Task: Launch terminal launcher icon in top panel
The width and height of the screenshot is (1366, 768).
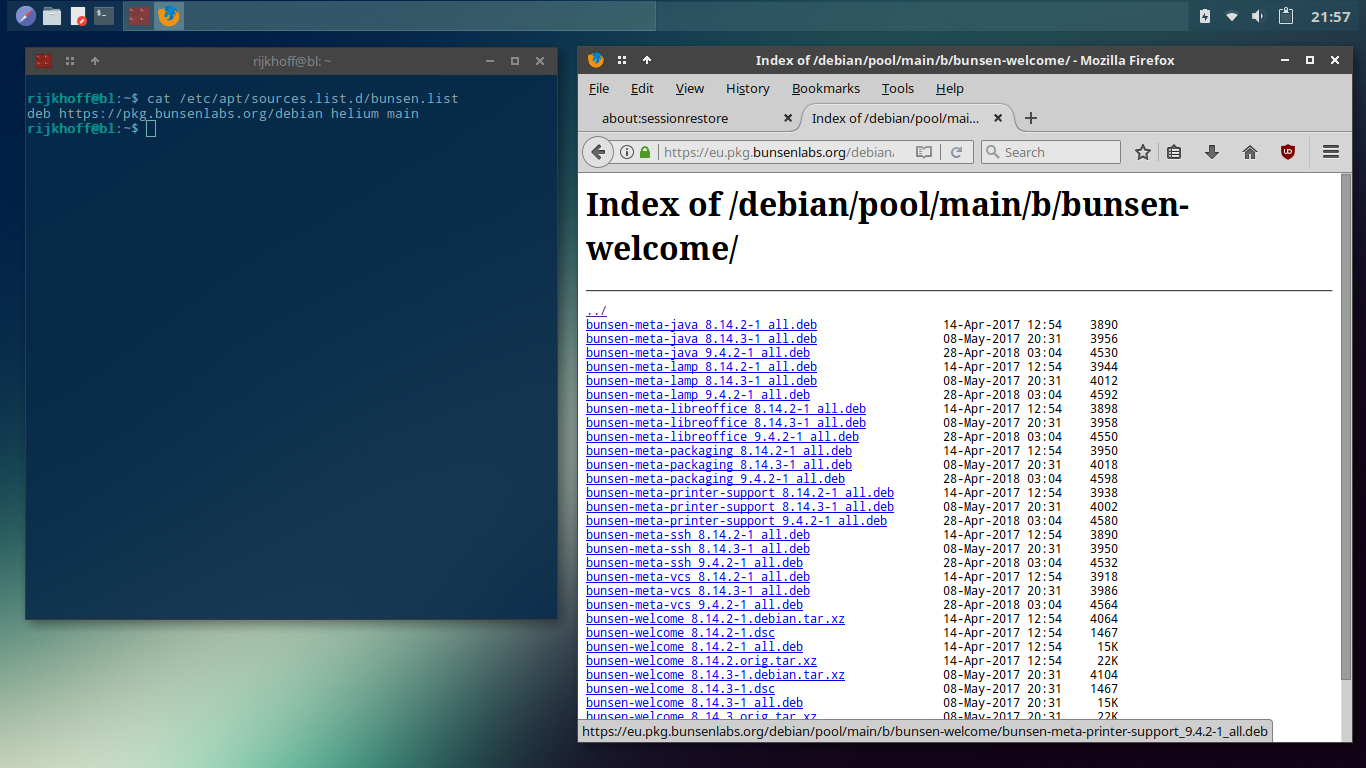Action: pyautogui.click(x=104, y=16)
